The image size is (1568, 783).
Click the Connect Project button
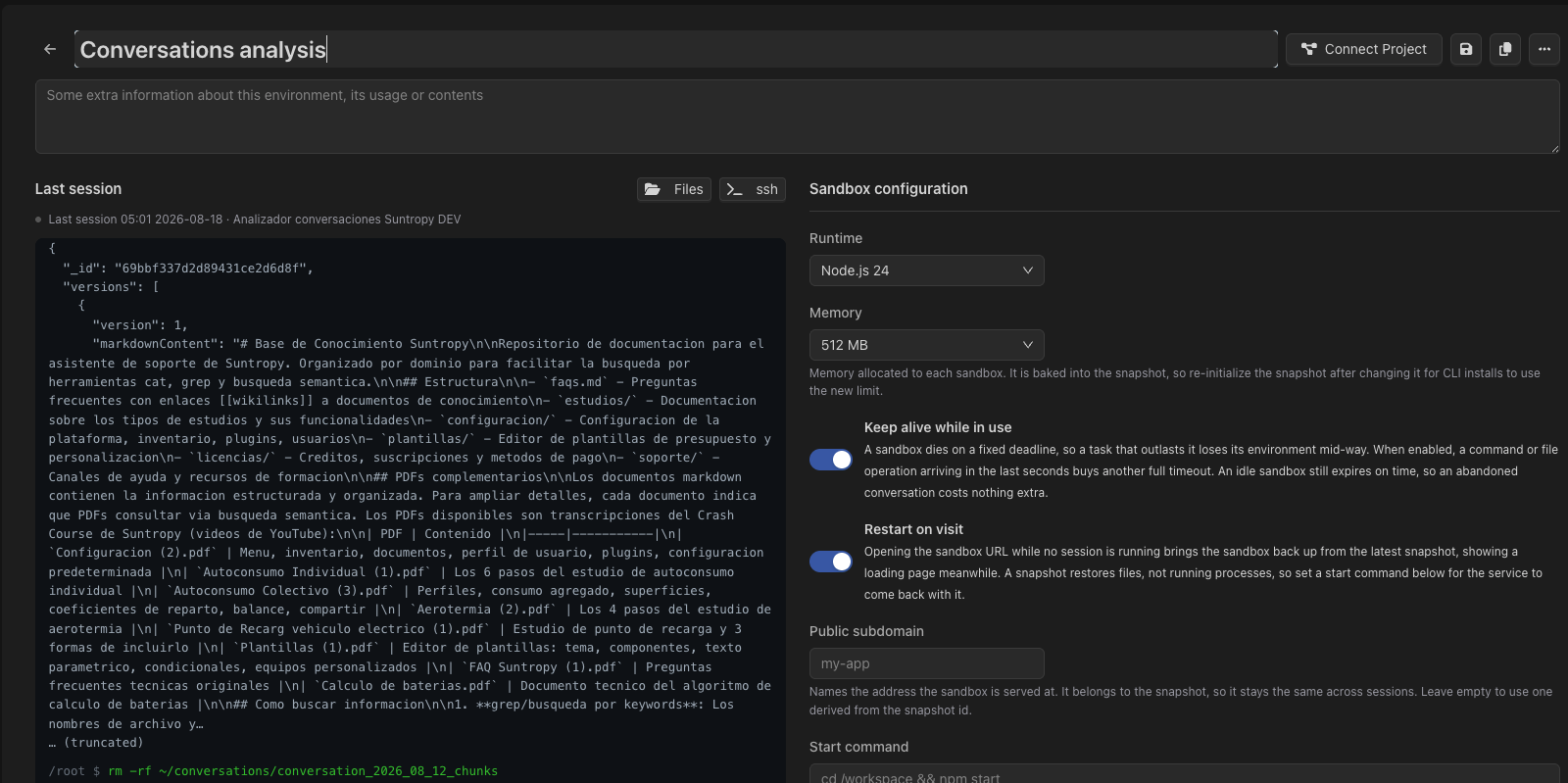click(x=1364, y=49)
